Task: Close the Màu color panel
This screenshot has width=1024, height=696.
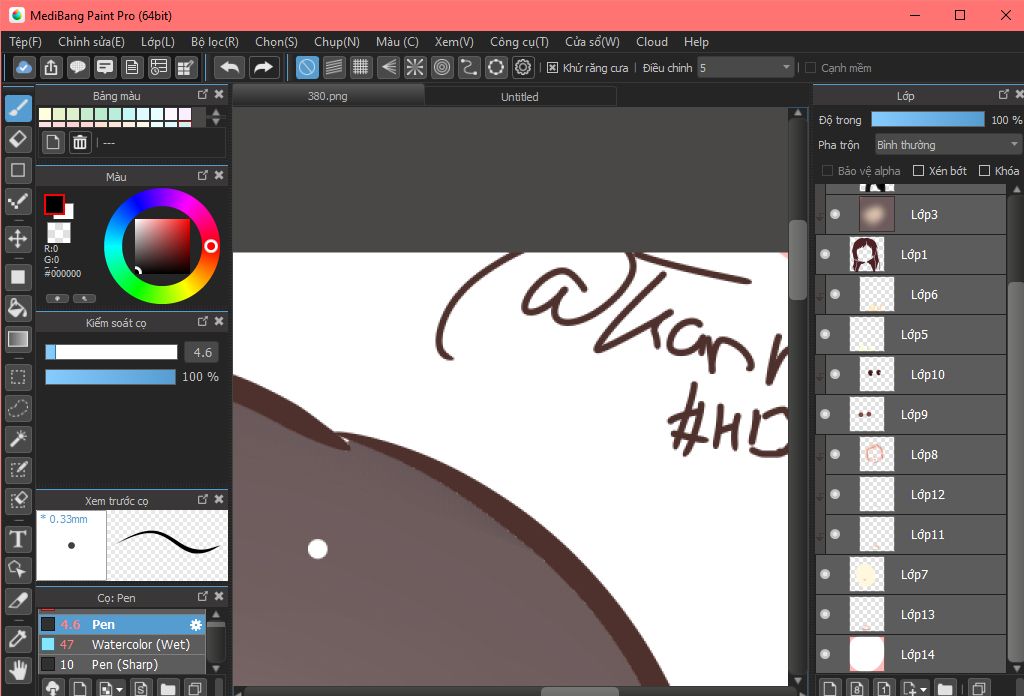Action: (219, 175)
